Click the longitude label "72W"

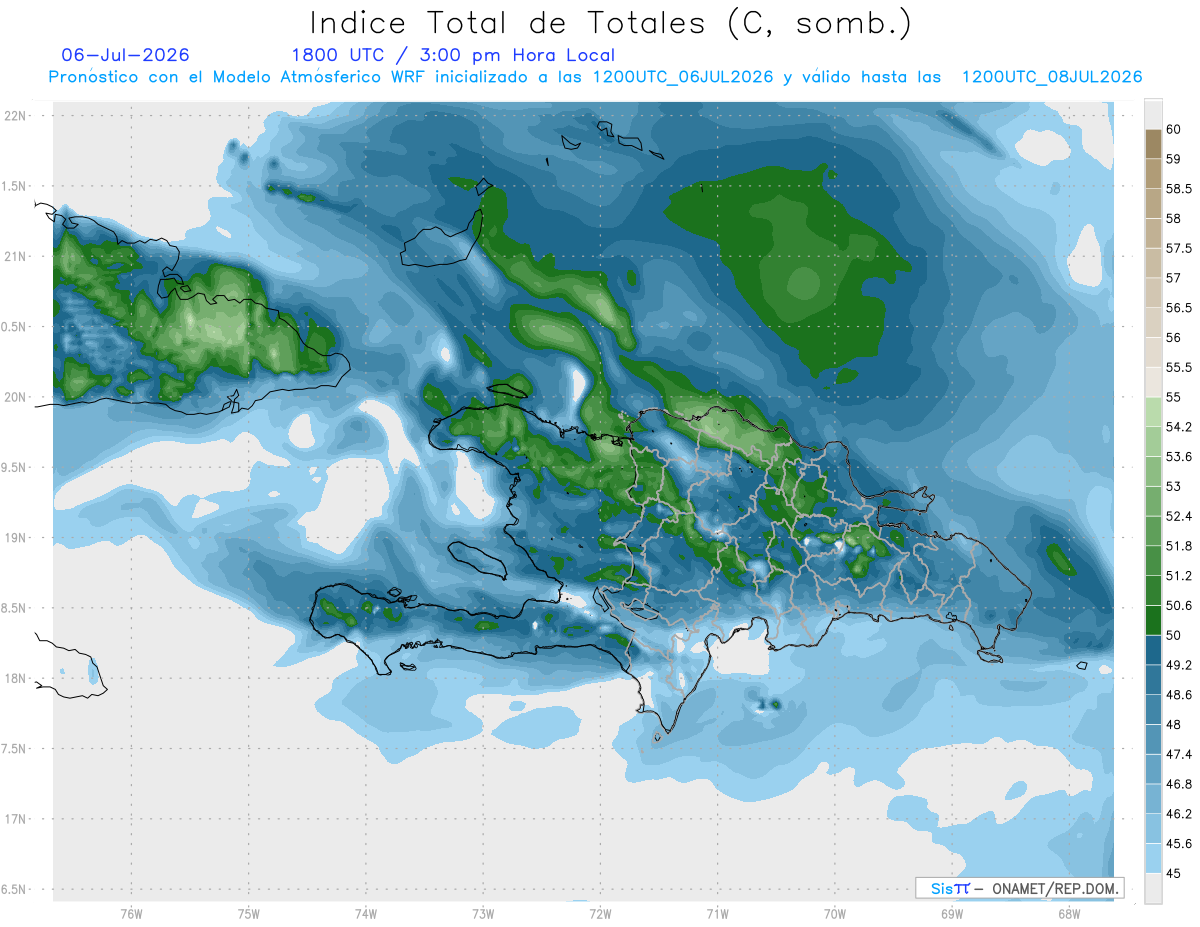click(x=600, y=914)
